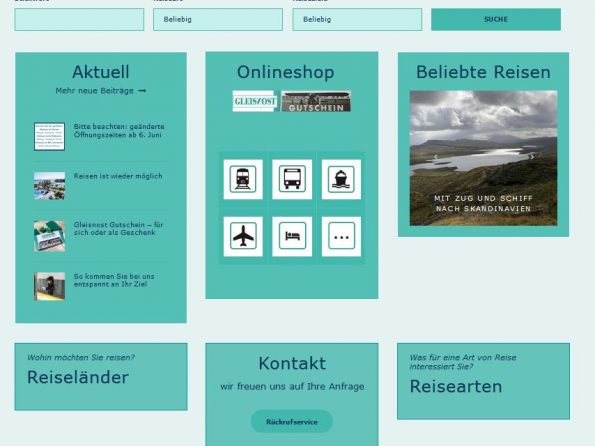Screen dimensions: 595x446
Task: Open the Gutschein banner image
Action: (316, 101)
